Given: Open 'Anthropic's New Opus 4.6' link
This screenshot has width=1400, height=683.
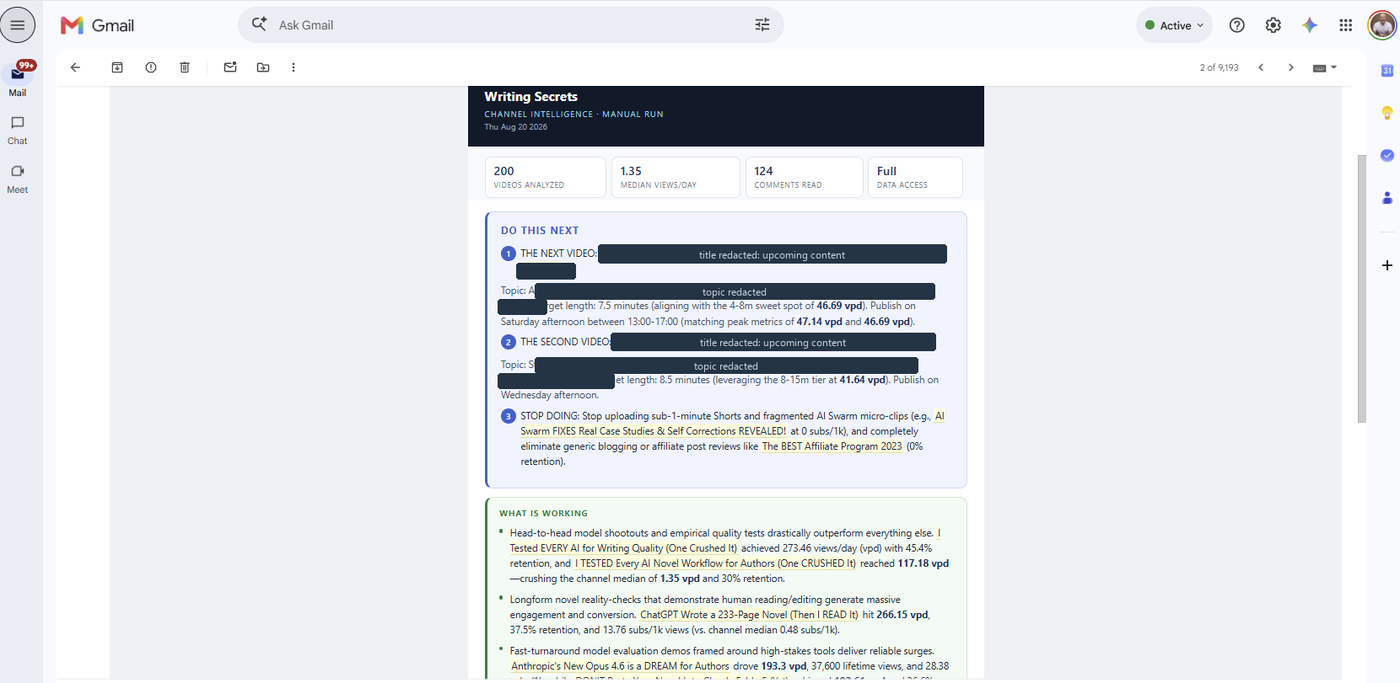Looking at the screenshot, I should coord(620,666).
